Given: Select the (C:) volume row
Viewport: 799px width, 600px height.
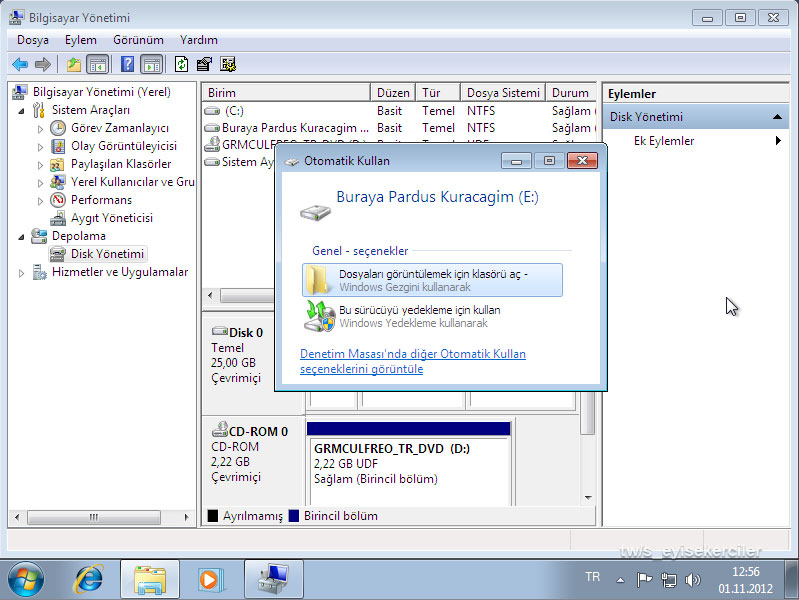Looking at the screenshot, I should point(399,111).
